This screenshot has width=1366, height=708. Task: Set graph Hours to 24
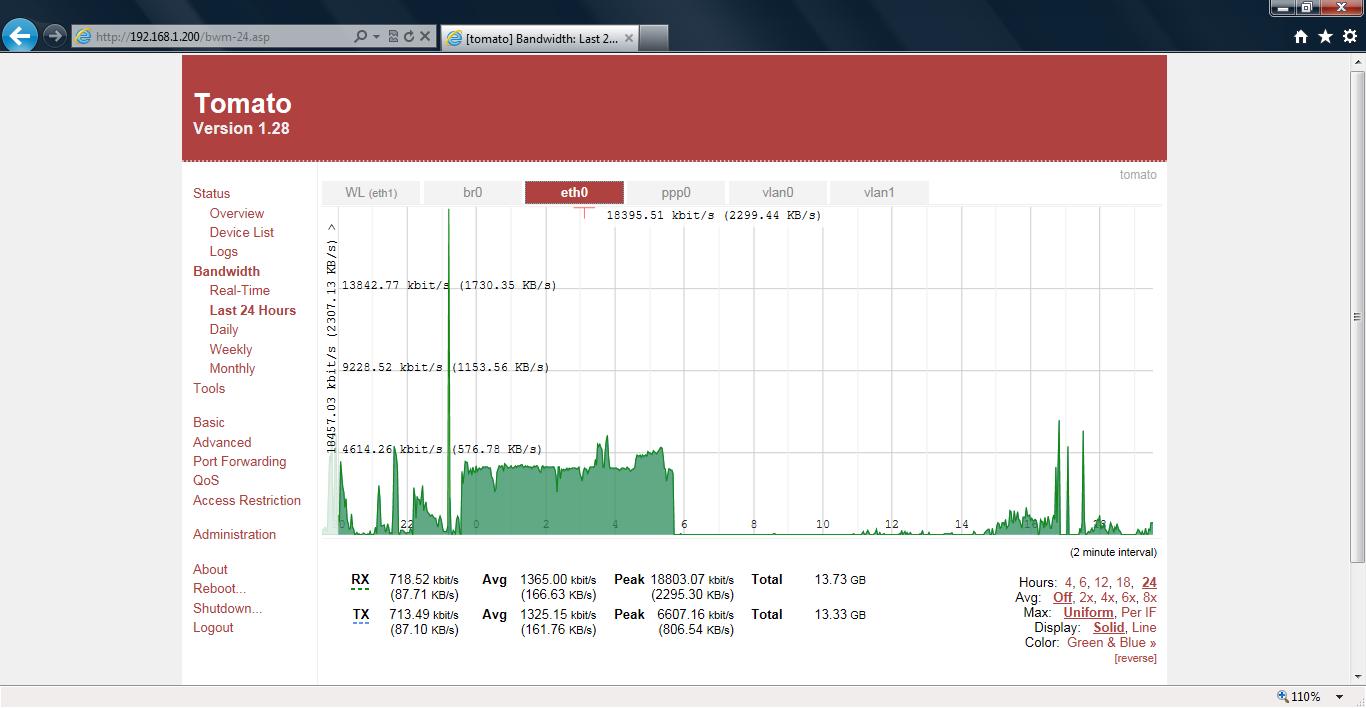pyautogui.click(x=1149, y=582)
